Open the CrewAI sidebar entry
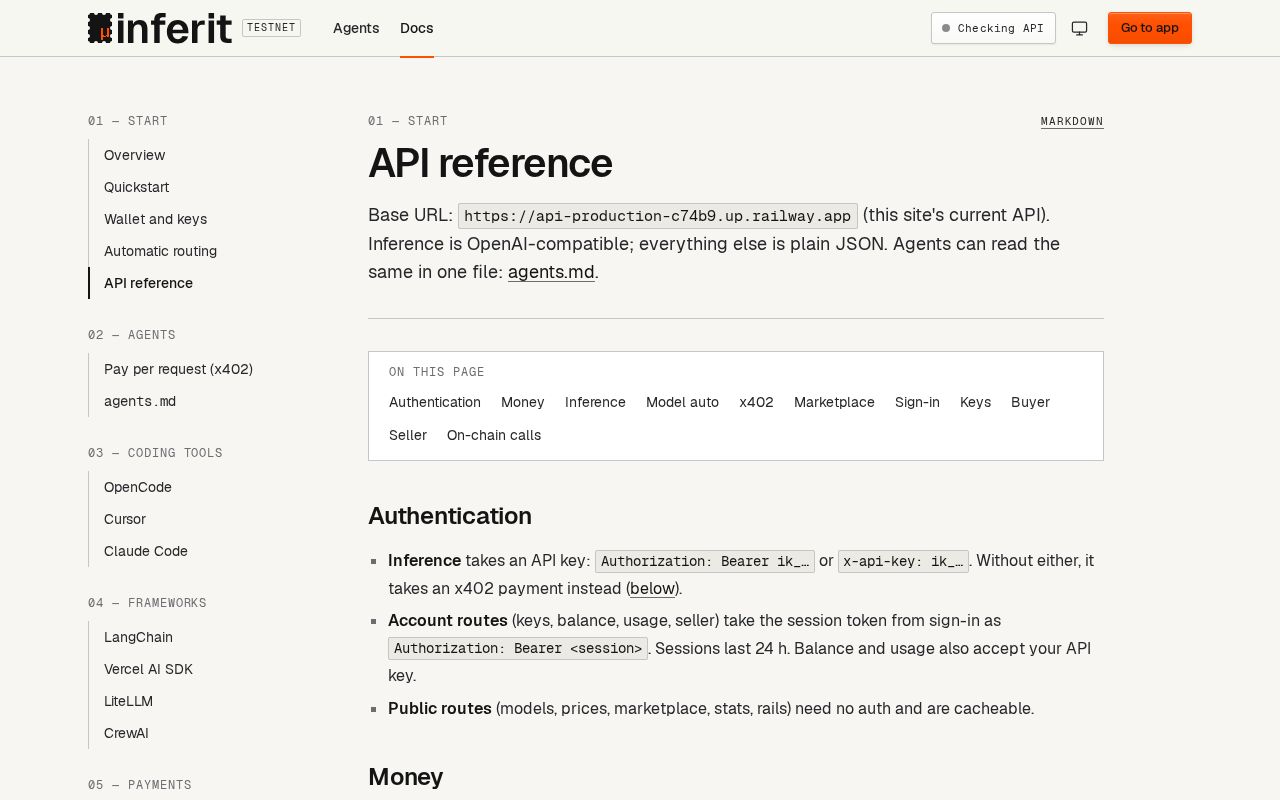Viewport: 1280px width, 800px height. coord(126,733)
